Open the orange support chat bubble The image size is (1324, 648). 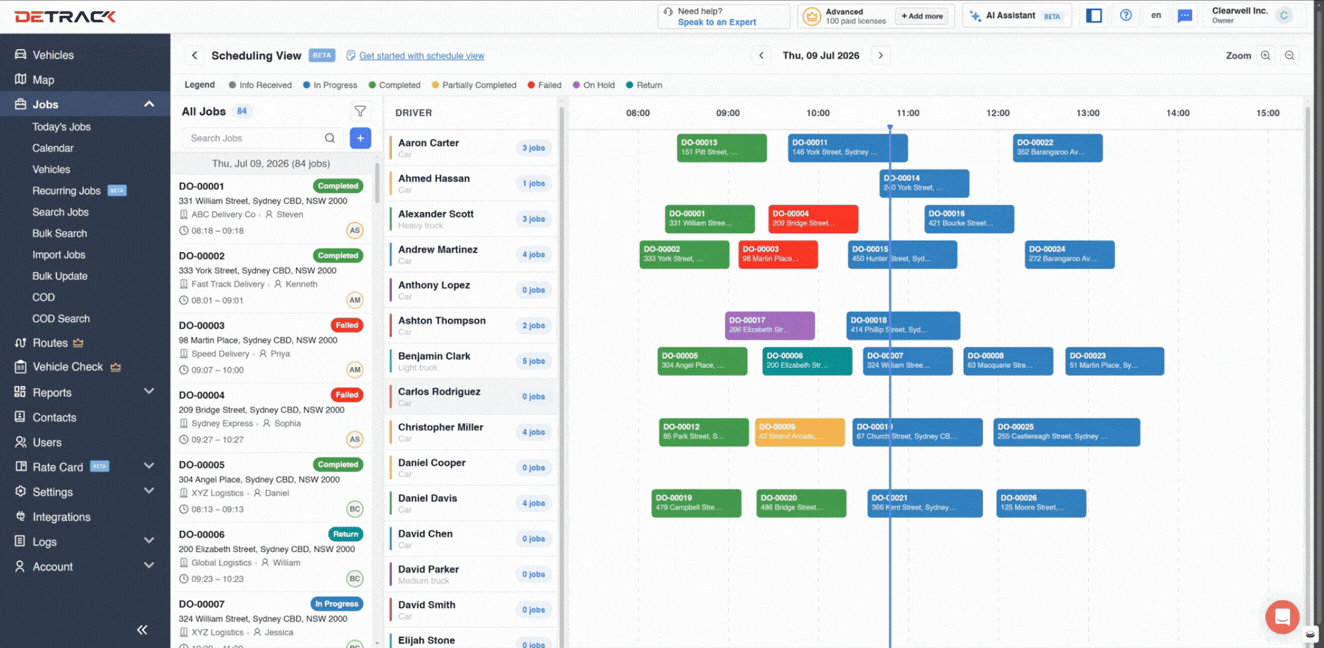[x=1282, y=617]
